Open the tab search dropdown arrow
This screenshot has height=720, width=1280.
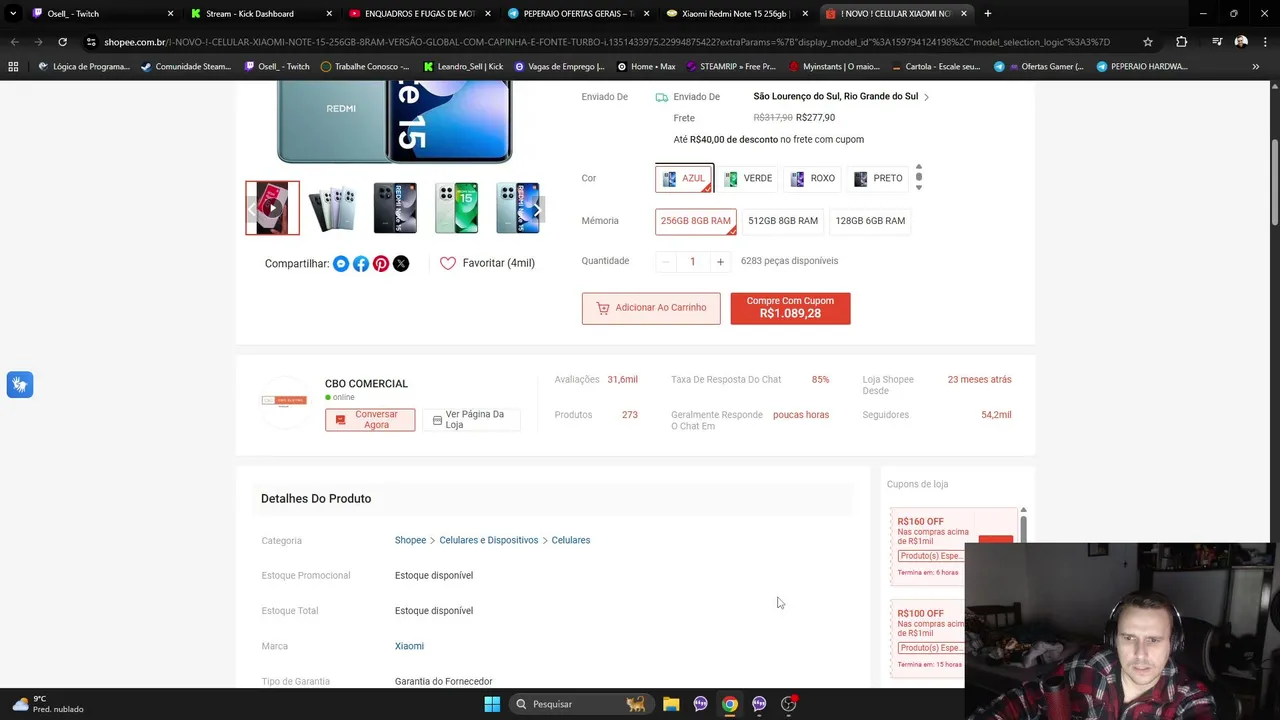pyautogui.click(x=13, y=14)
